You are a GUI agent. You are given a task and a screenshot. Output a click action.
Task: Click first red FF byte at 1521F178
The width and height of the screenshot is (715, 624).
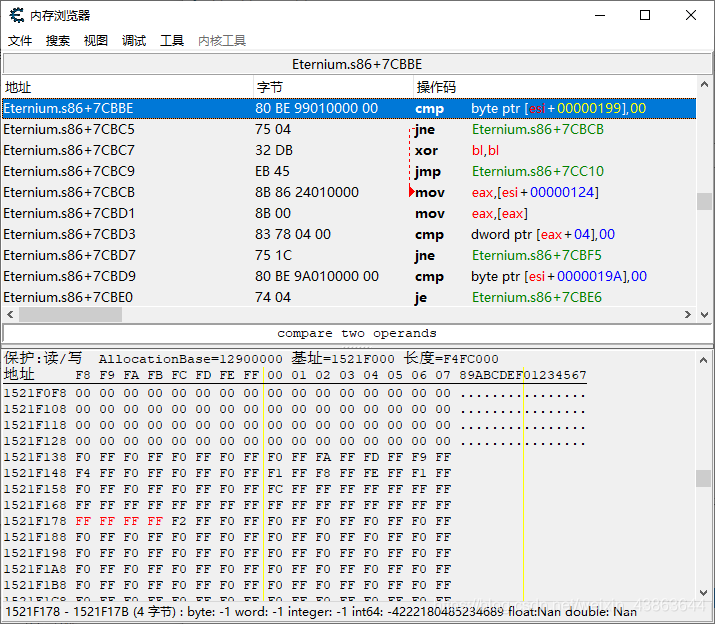point(83,521)
